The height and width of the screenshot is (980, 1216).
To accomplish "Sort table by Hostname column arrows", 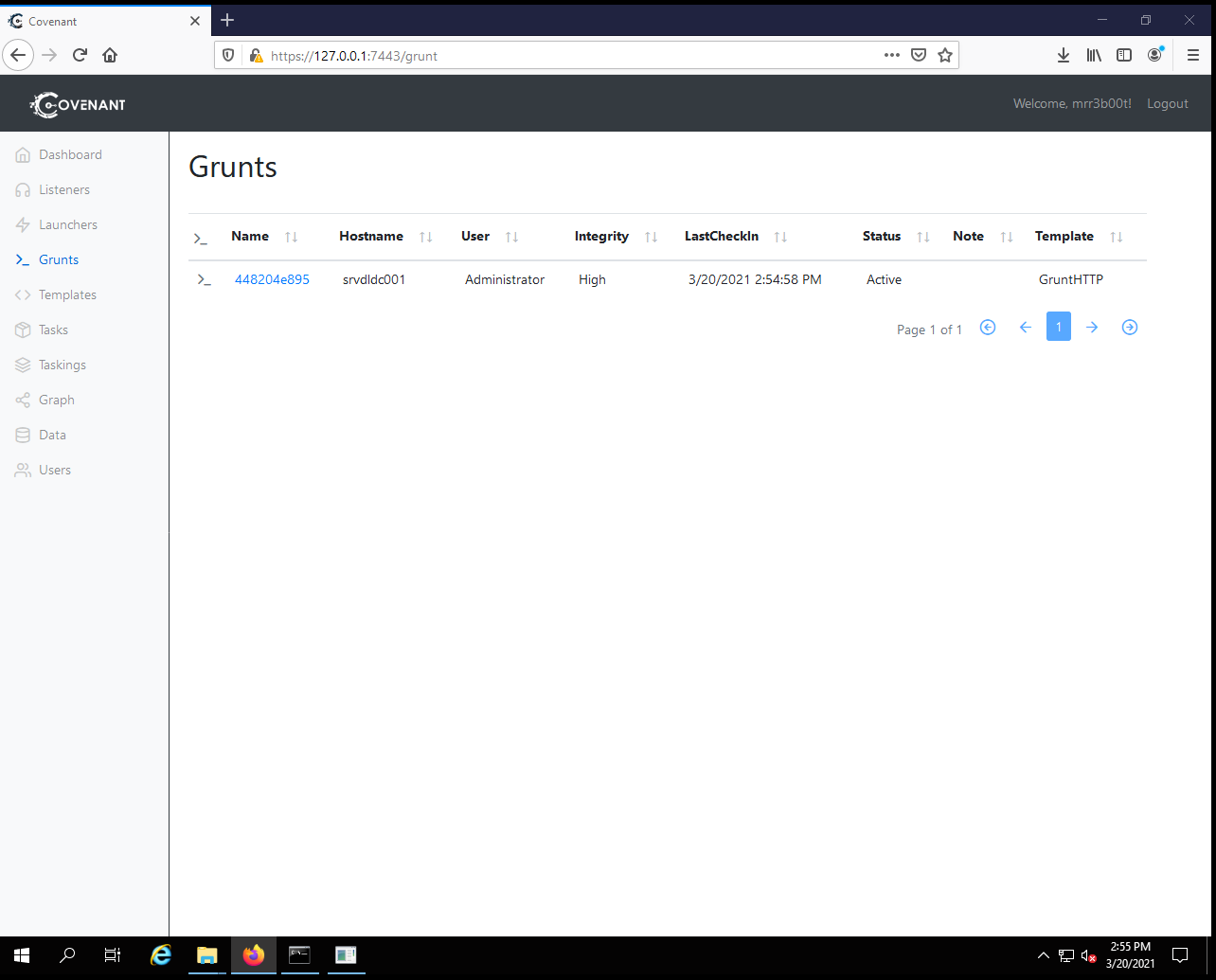I will 426,237.
